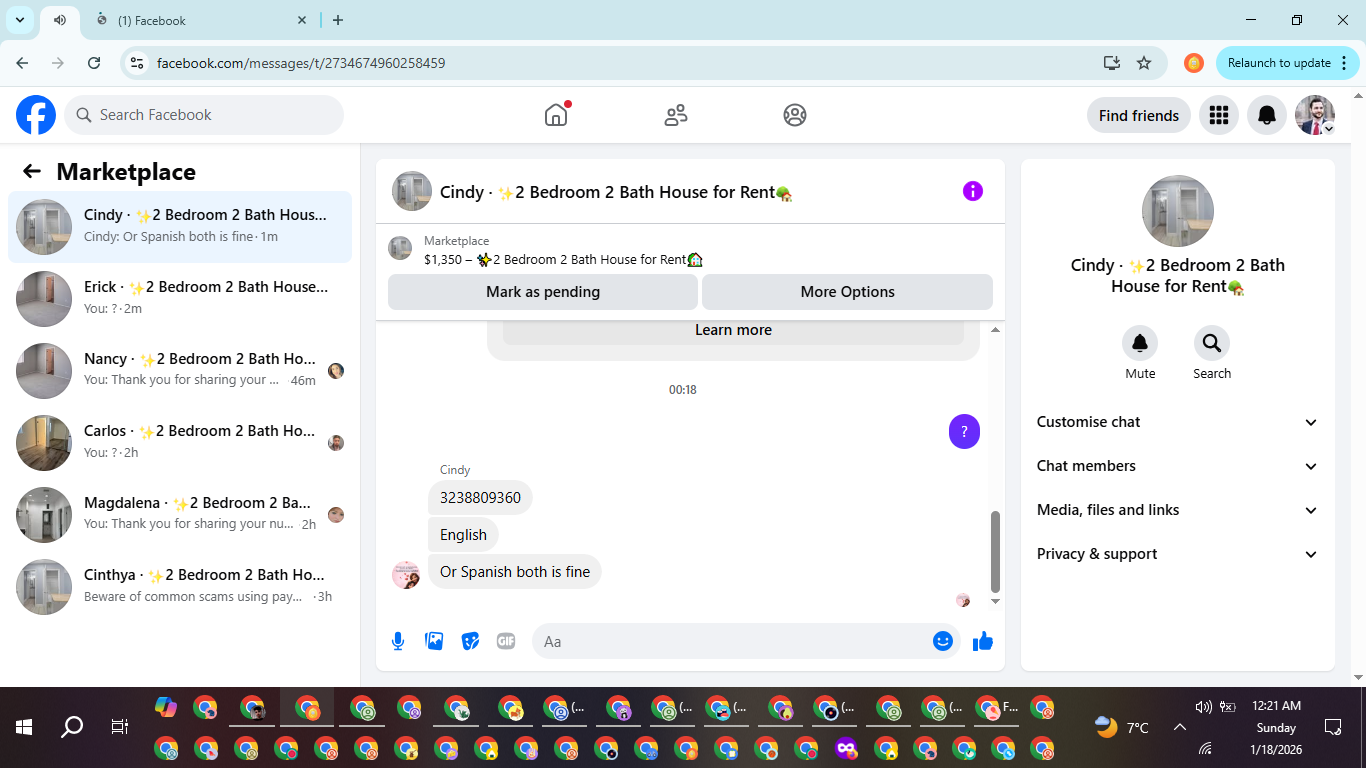Click the Learn more button
This screenshot has width=1366, height=768.
coord(733,330)
